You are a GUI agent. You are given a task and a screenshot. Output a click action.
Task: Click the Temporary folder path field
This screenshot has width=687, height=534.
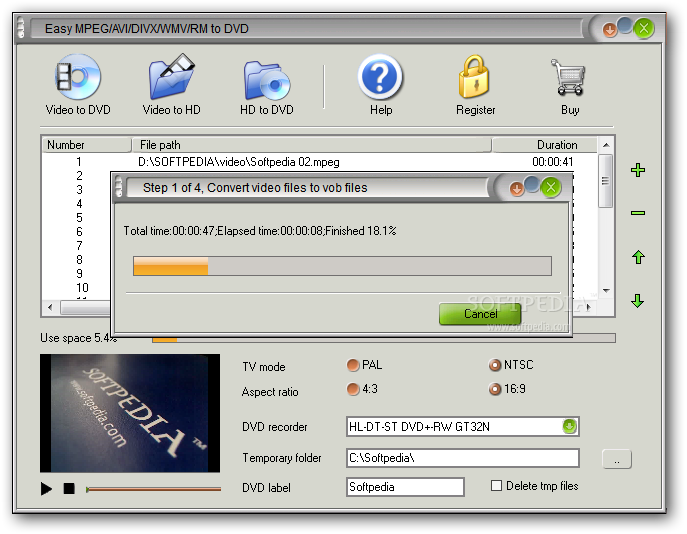click(x=463, y=458)
